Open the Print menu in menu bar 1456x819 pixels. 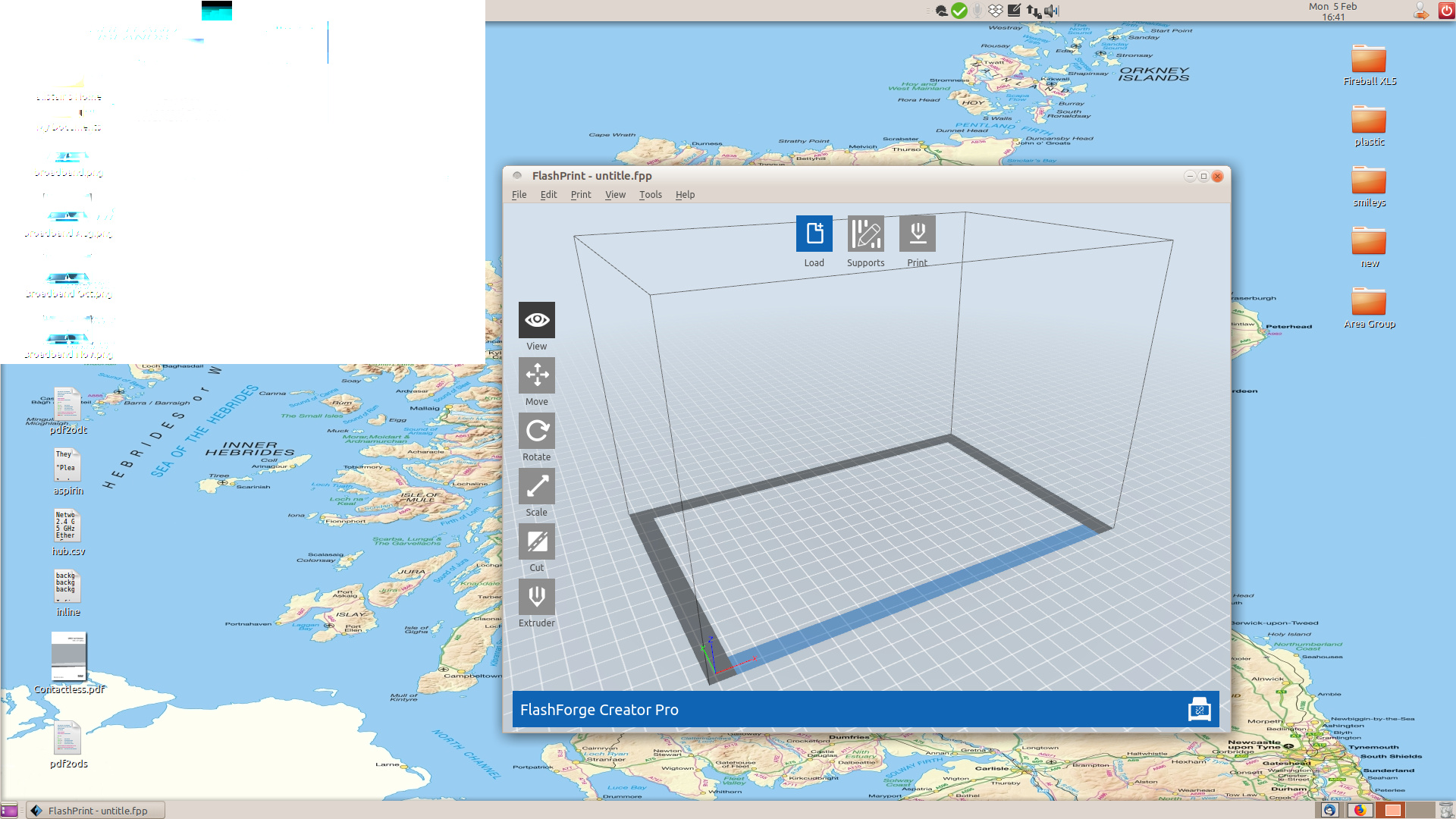click(580, 195)
